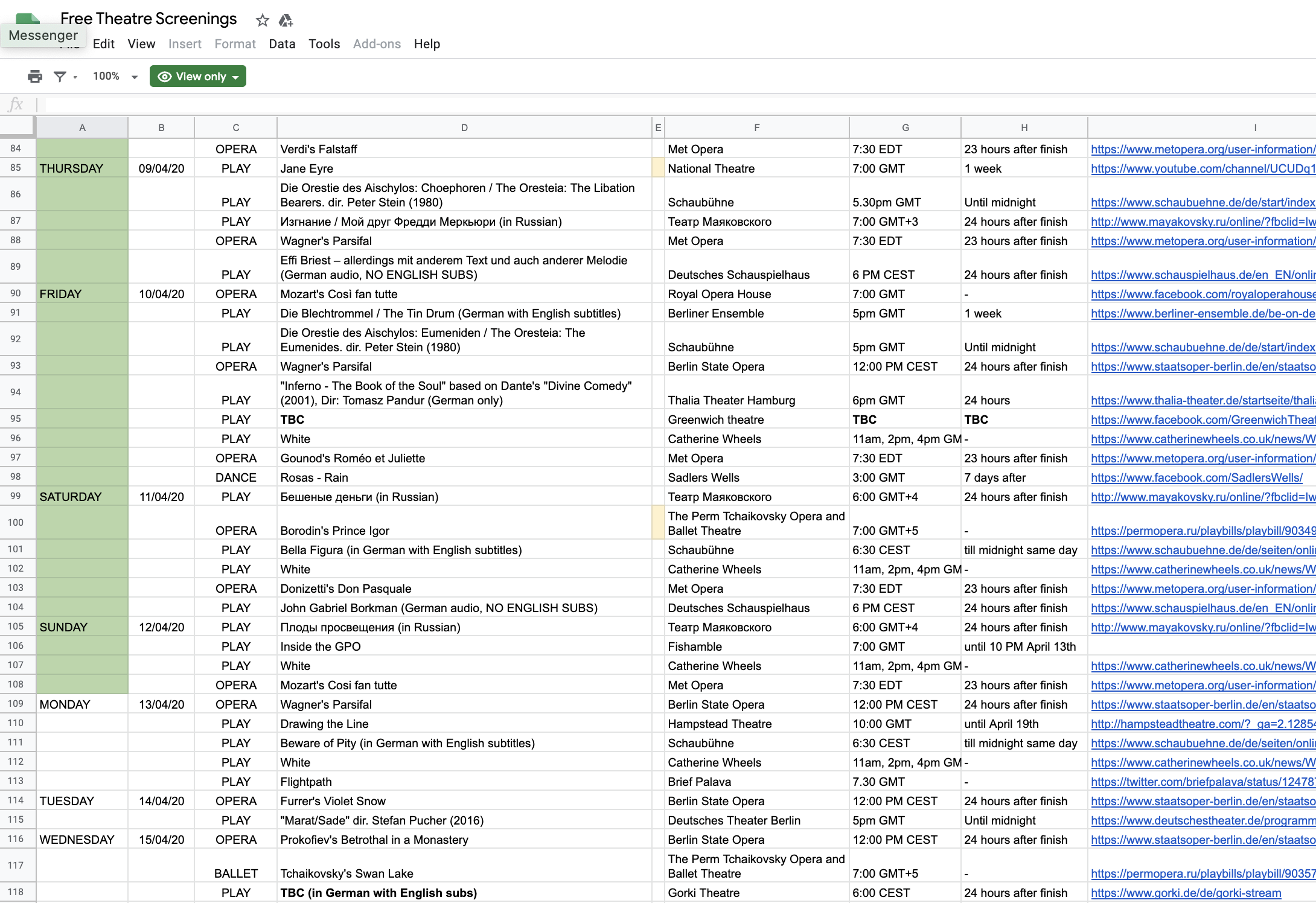Open the permopera.ru link for Prince Igor
This screenshot has height=903, width=1316.
(x=1203, y=531)
